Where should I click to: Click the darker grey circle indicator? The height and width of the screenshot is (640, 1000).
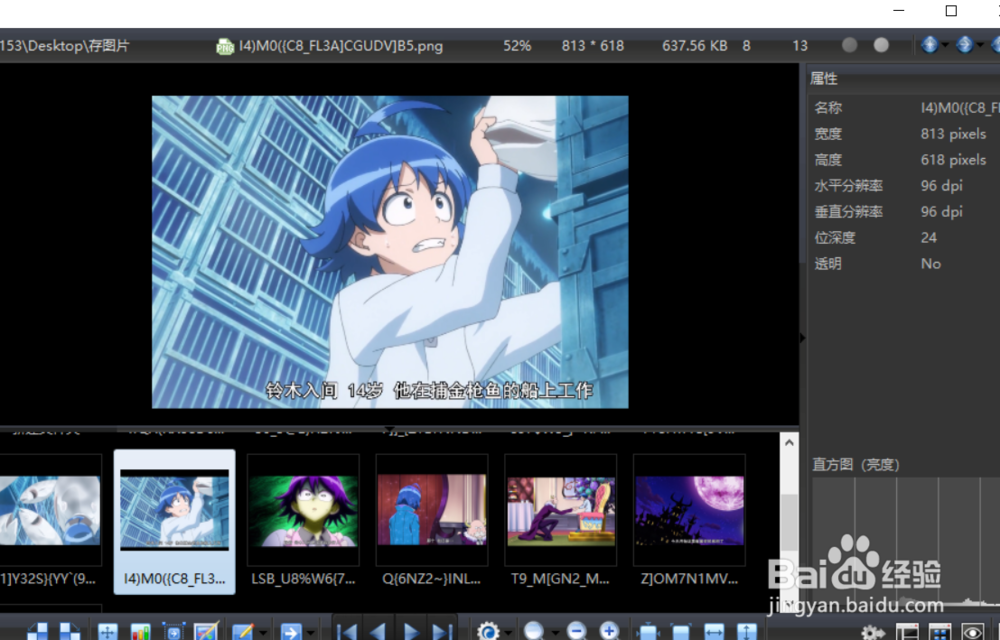tap(849, 45)
